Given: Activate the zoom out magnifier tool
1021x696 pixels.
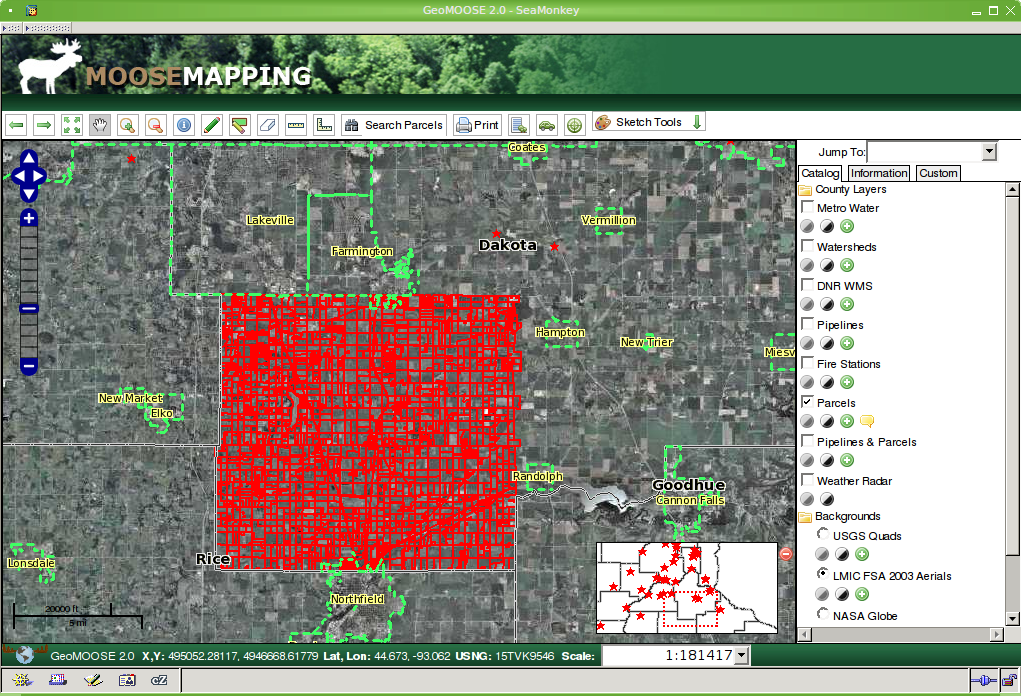Looking at the screenshot, I should pyautogui.click(x=155, y=125).
